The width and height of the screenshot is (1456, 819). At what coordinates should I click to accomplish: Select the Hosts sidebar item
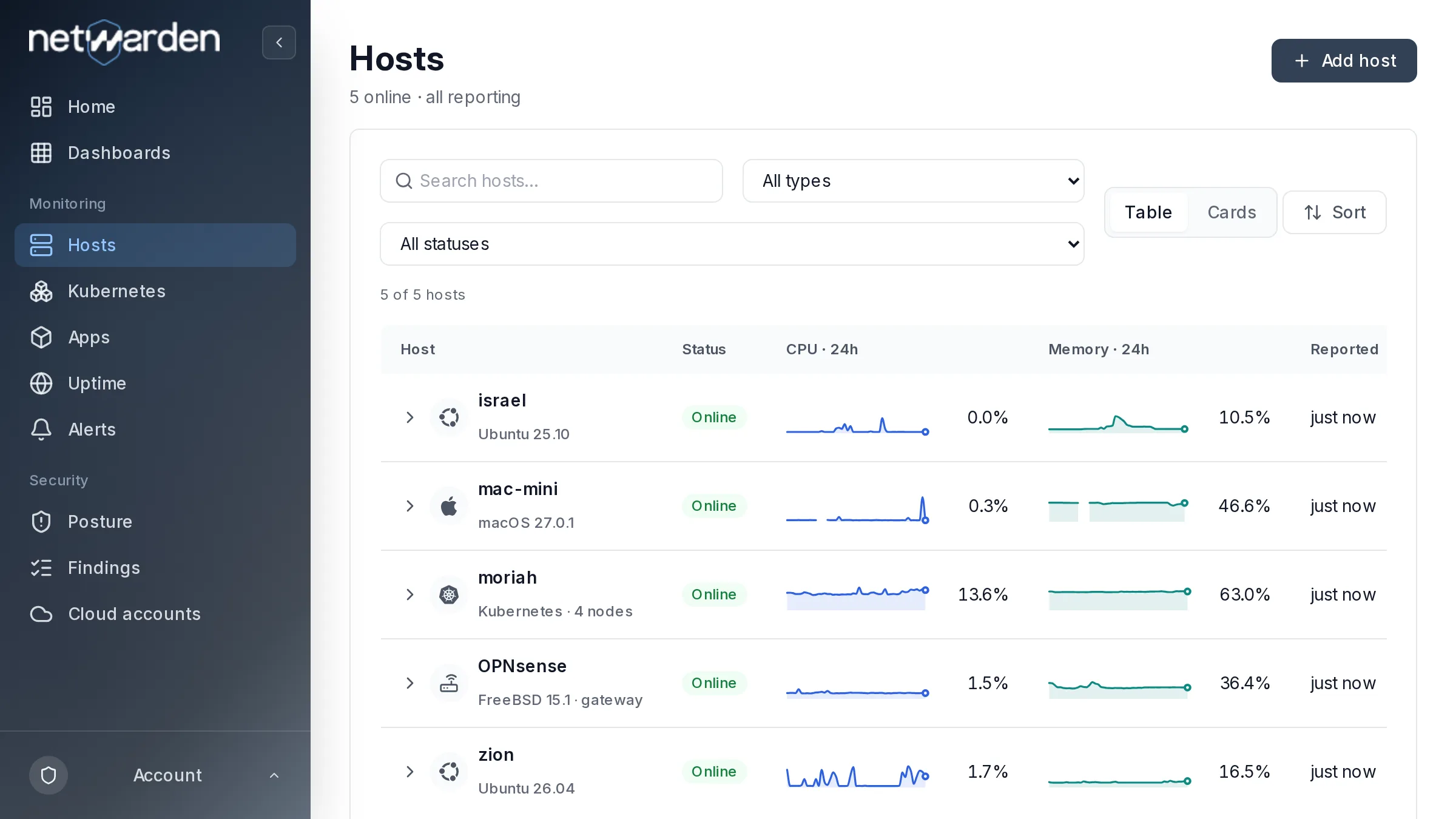coord(155,245)
